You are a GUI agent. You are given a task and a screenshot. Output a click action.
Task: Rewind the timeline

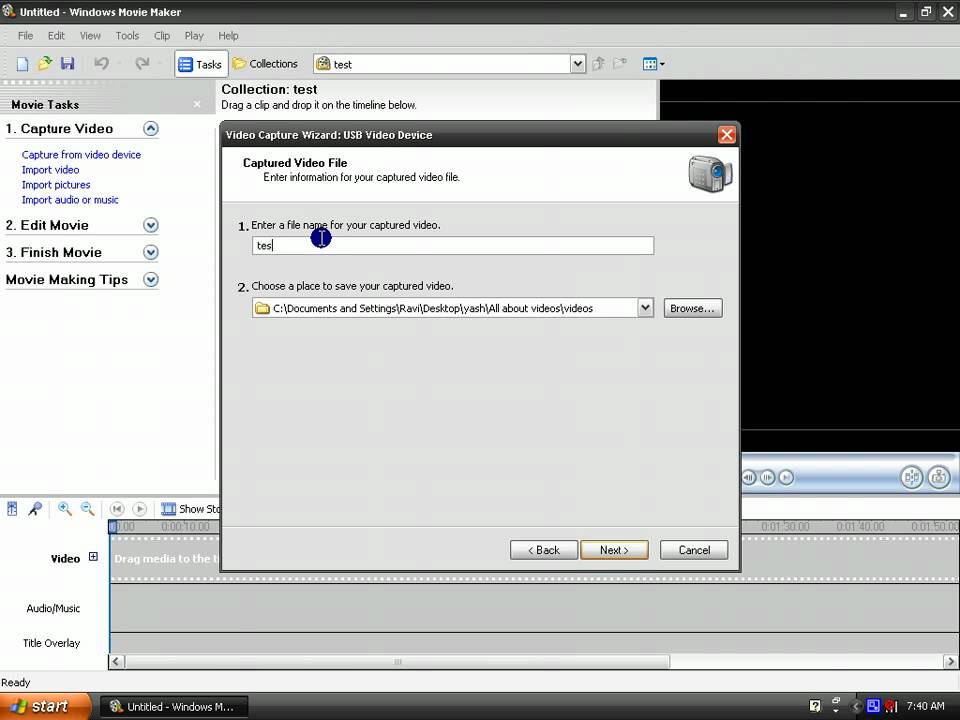pos(117,509)
